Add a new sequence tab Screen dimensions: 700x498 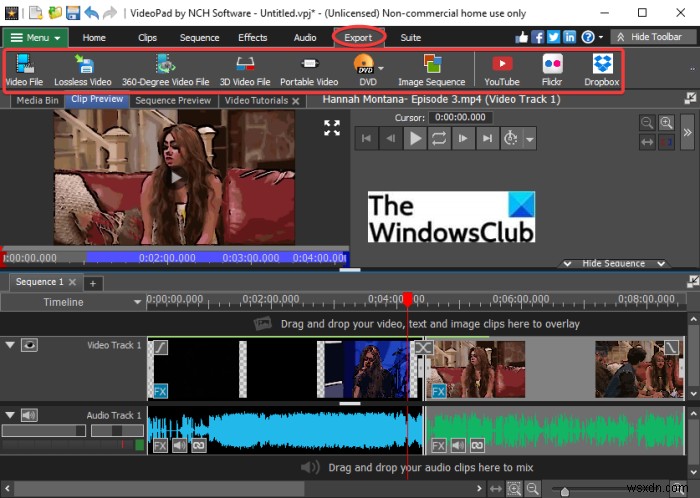coord(93,283)
